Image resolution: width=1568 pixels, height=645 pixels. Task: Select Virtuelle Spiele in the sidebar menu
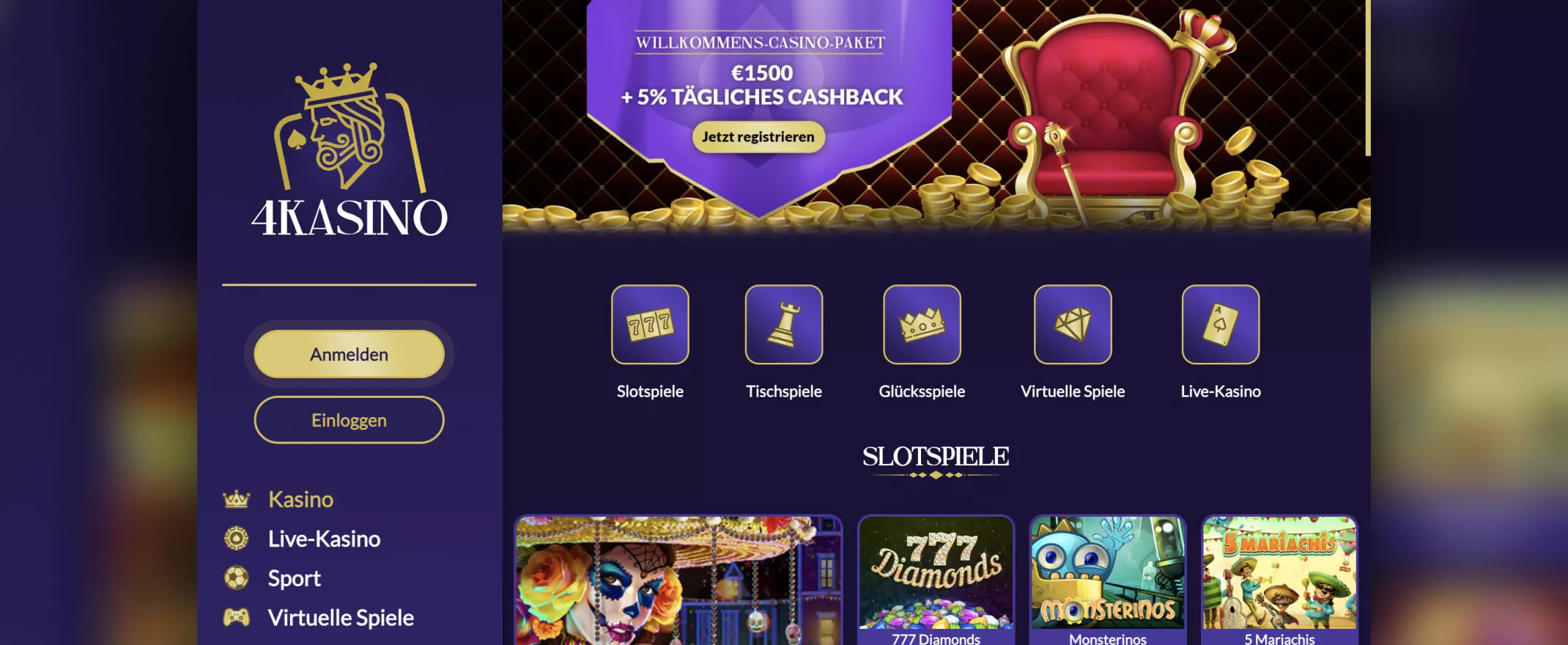(341, 618)
